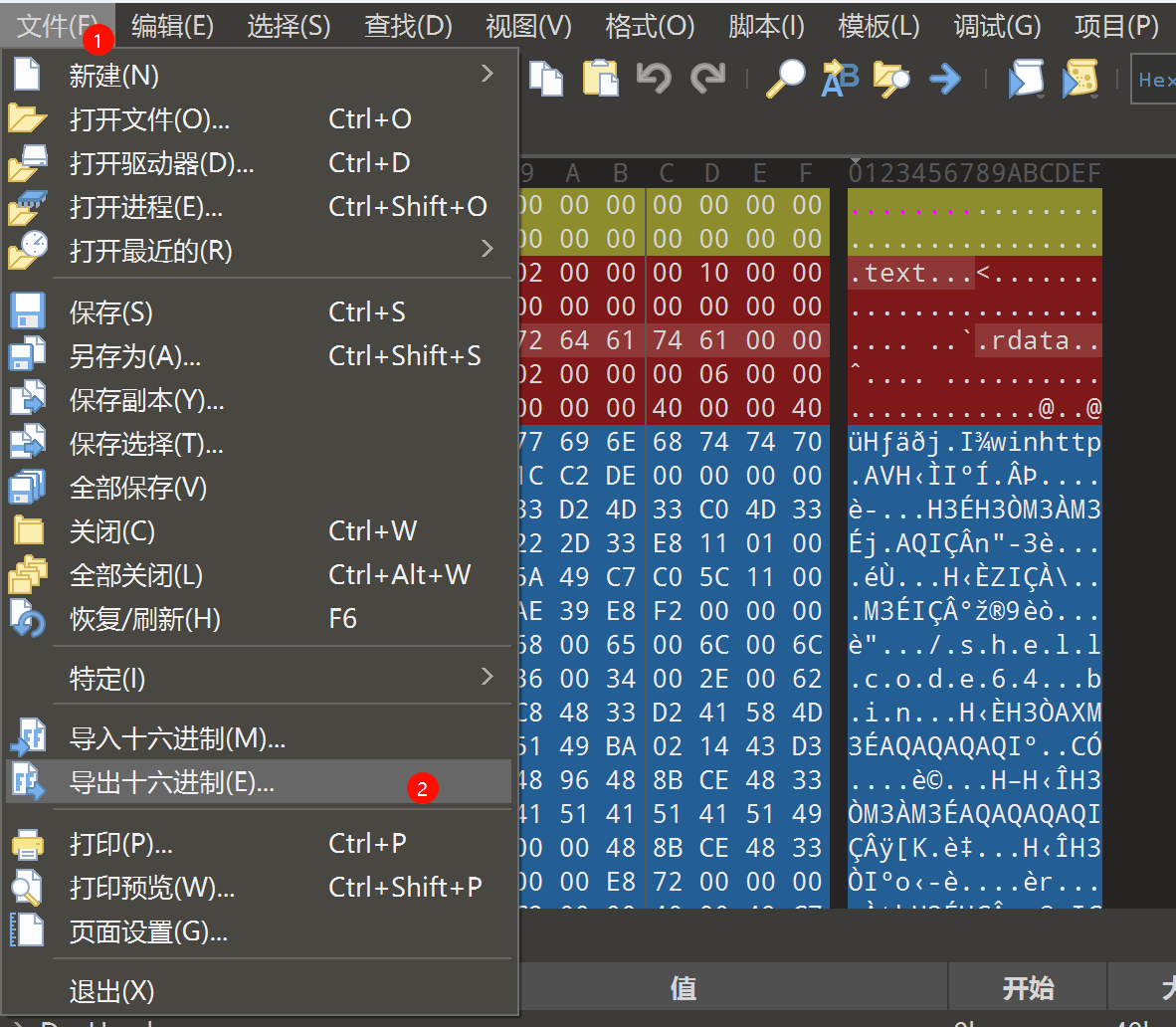Click the Find in Files folder icon
1176x1027 pixels.
[891, 78]
